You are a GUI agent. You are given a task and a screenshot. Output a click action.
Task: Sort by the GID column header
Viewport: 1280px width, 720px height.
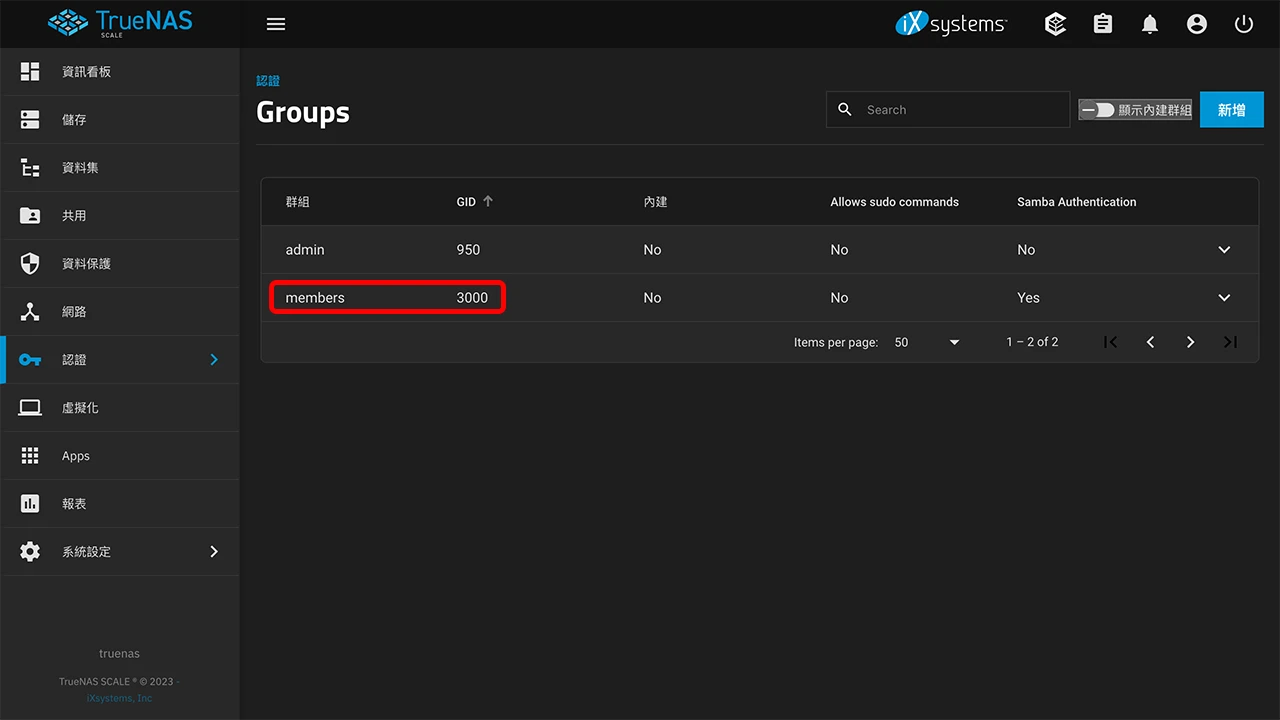(x=466, y=202)
